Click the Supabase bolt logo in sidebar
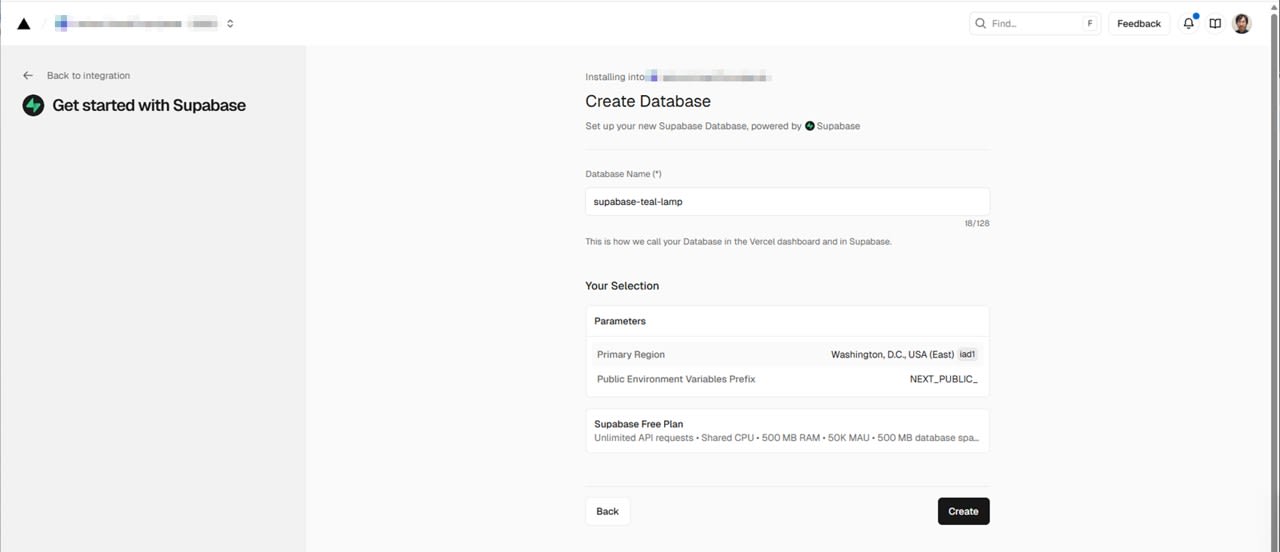Viewport: 1280px width, 552px height. pos(33,105)
